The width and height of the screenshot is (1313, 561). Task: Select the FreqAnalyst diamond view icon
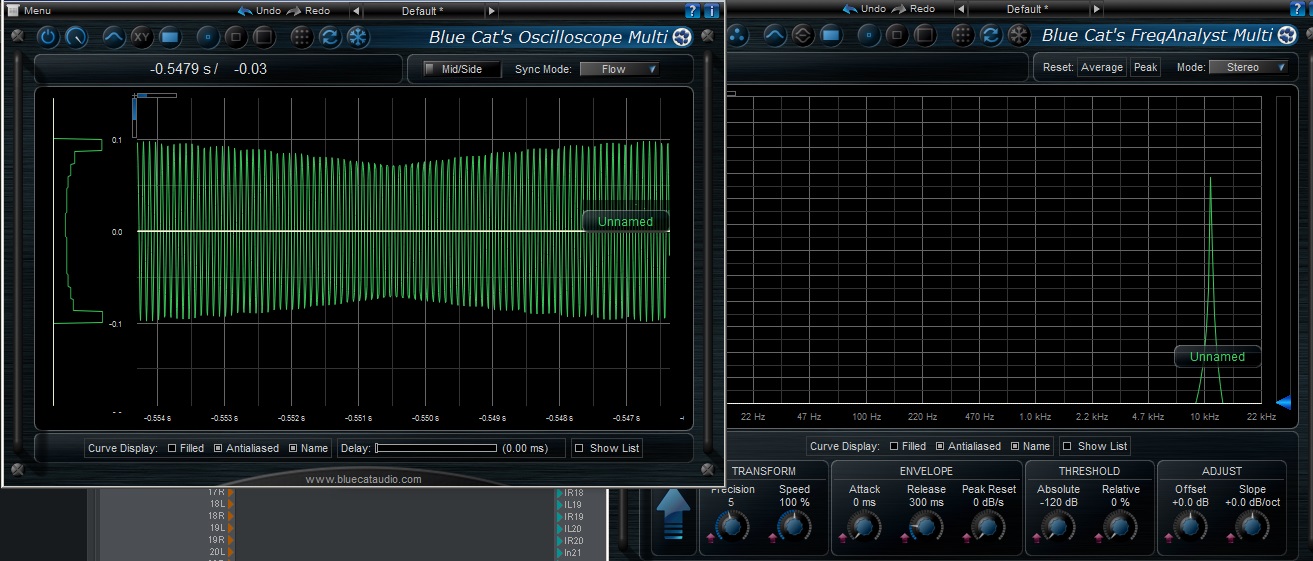803,36
